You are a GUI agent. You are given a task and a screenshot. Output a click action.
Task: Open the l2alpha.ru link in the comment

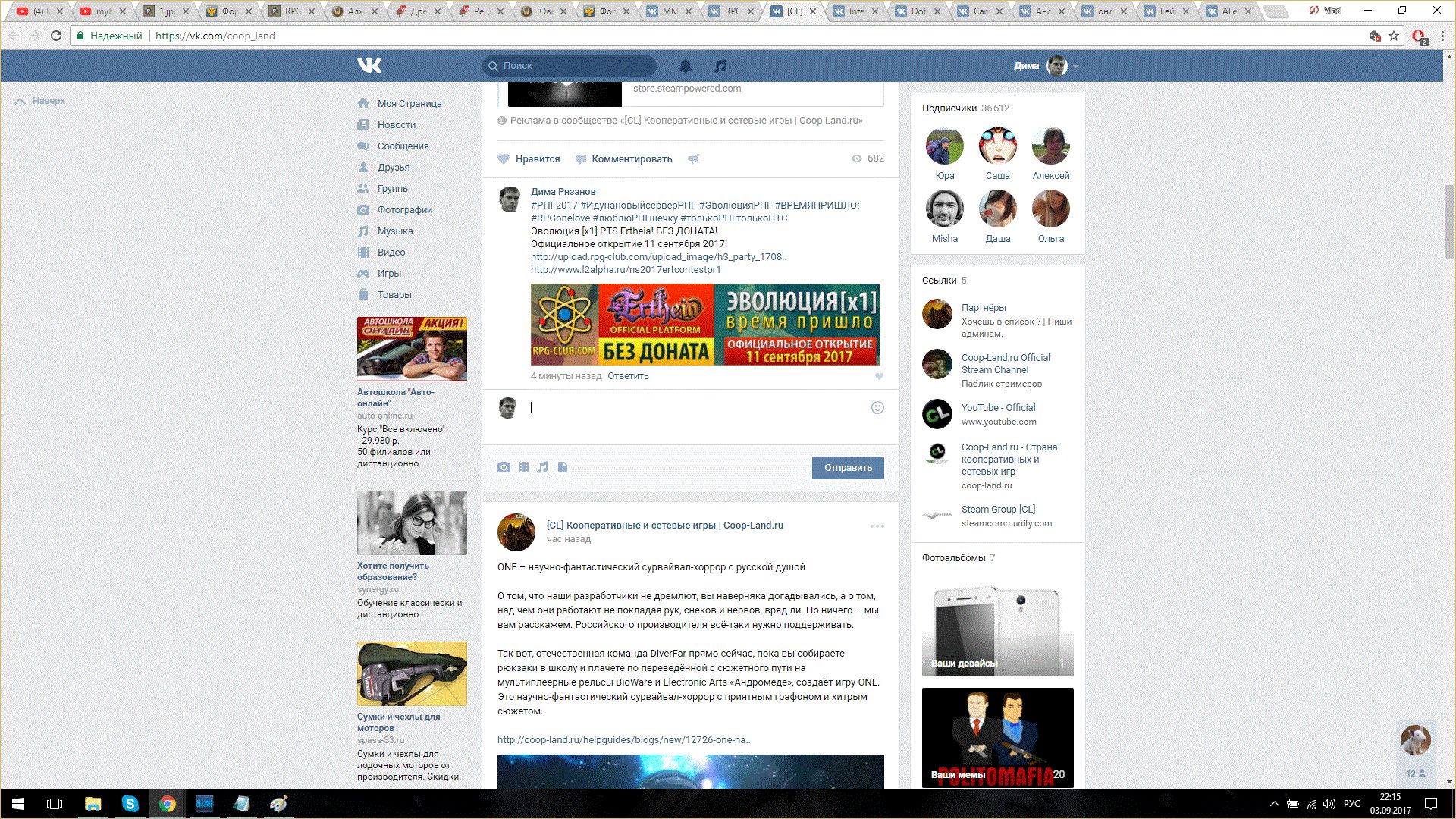tap(626, 270)
